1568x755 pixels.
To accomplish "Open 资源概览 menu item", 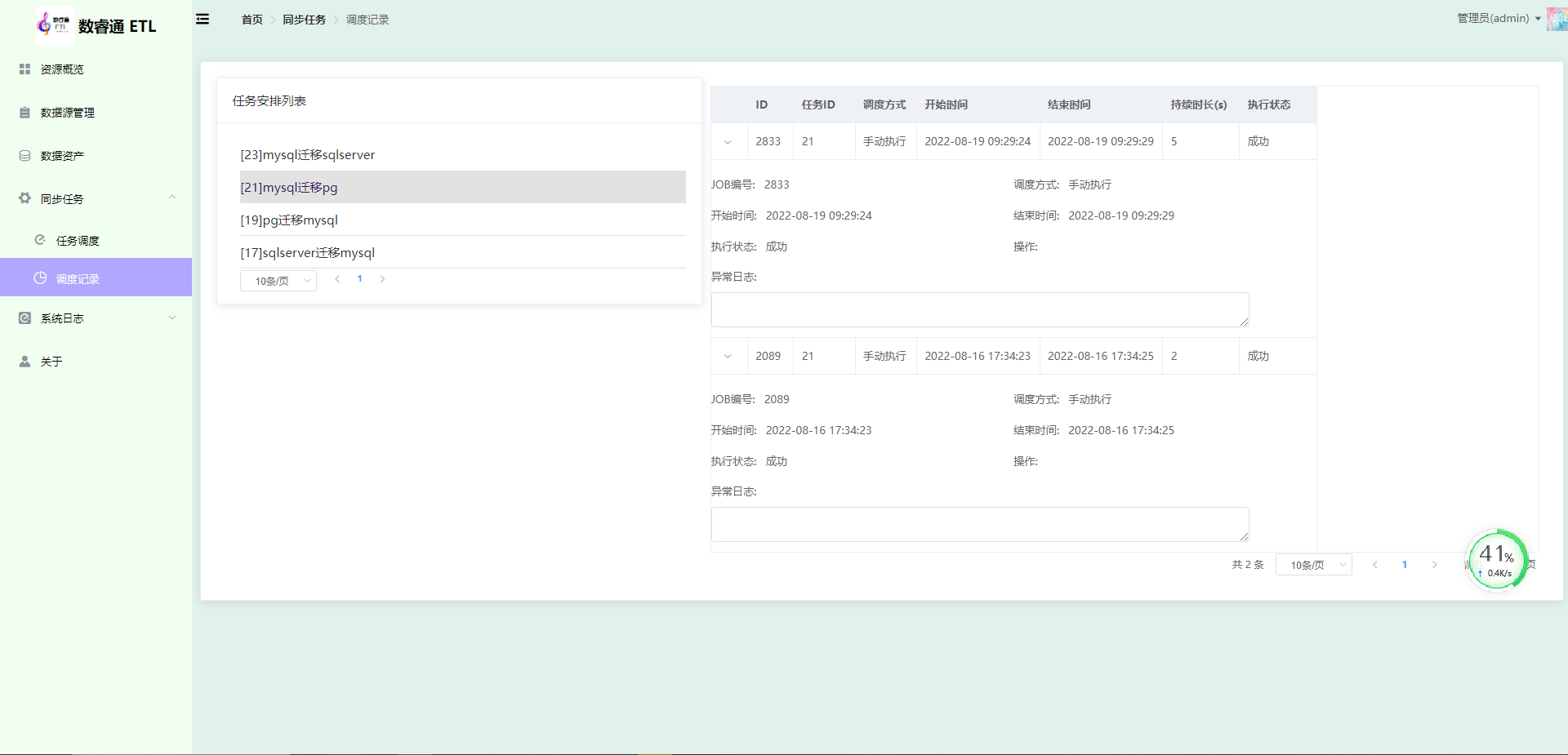I will pyautogui.click(x=96, y=69).
